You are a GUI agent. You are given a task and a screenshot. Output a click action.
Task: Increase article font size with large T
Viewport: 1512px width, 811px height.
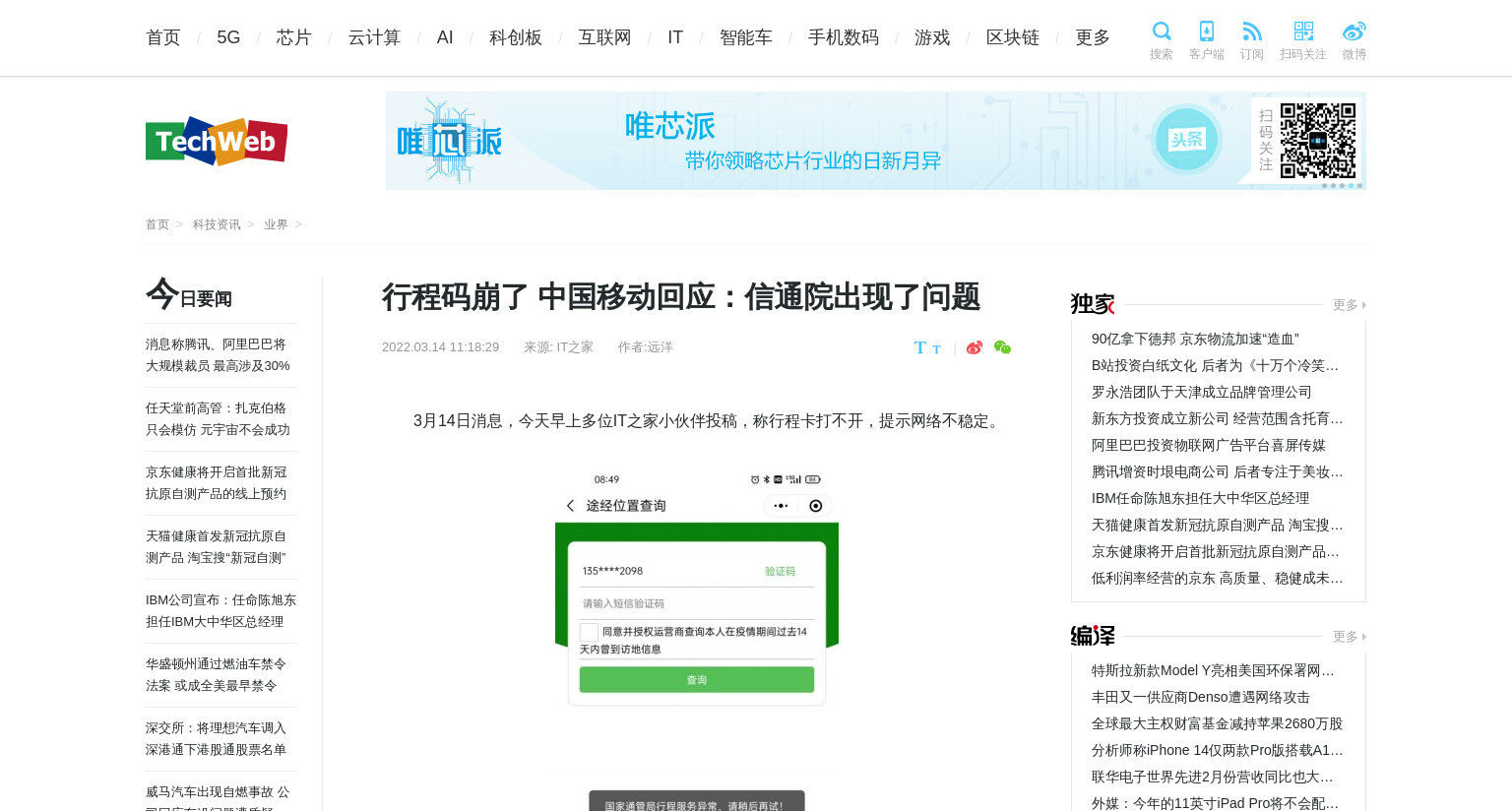[919, 347]
